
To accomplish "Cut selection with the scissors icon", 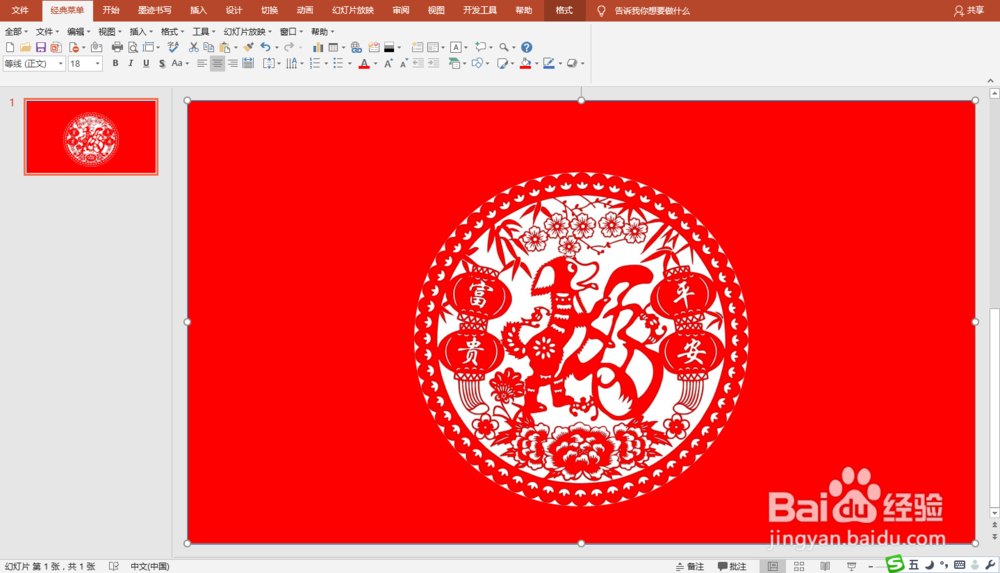I will tap(193, 47).
